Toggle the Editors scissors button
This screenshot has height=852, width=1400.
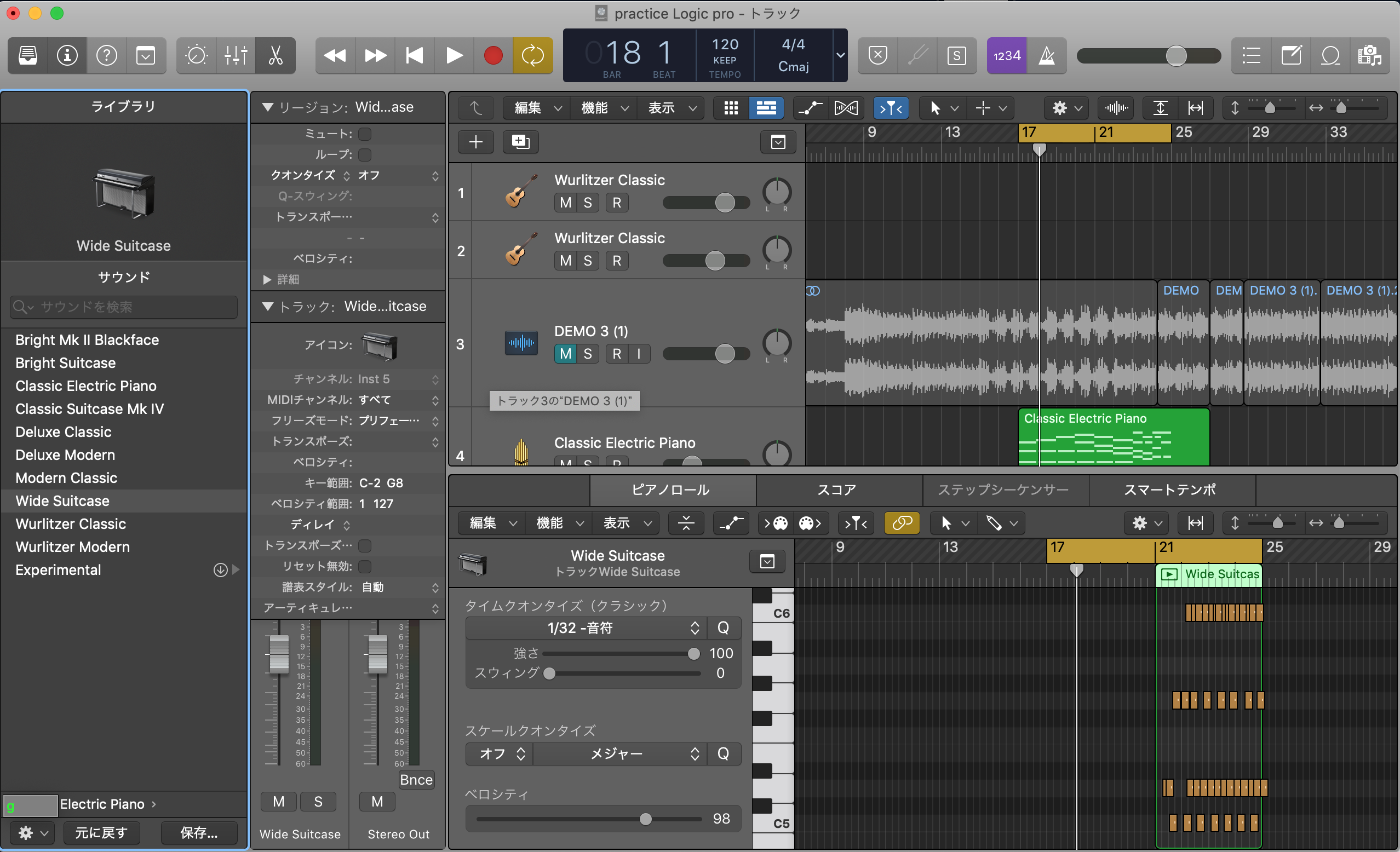(276, 56)
